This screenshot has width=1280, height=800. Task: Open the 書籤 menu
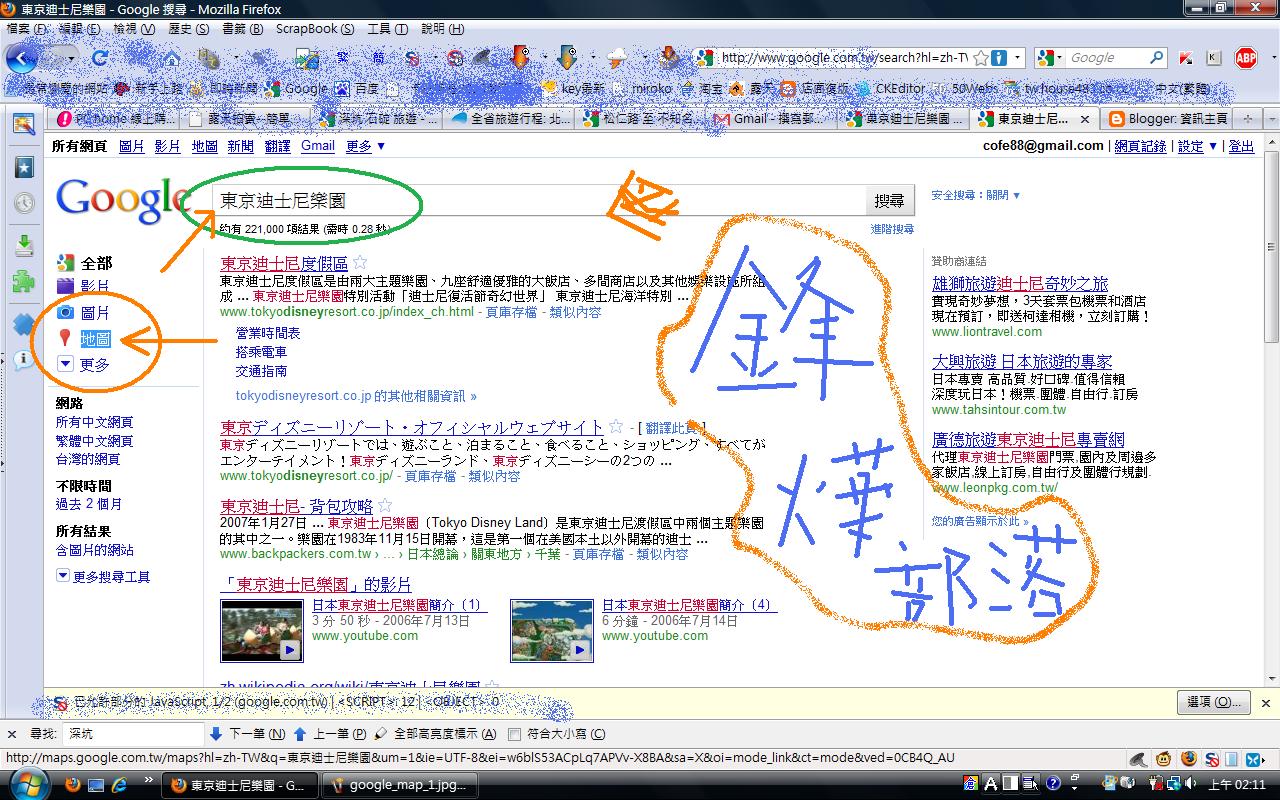click(x=242, y=29)
